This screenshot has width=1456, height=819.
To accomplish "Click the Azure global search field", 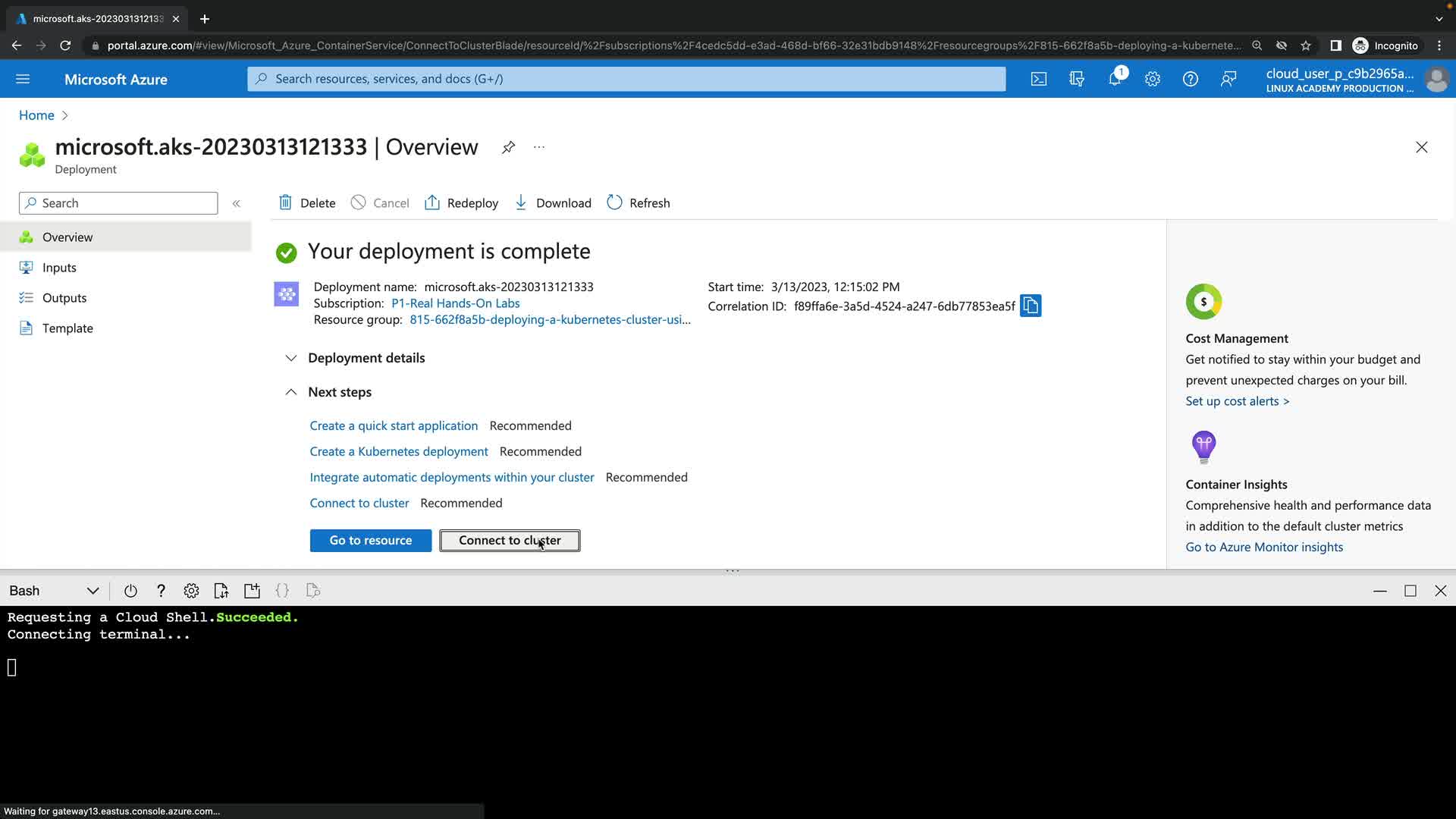I will [626, 79].
